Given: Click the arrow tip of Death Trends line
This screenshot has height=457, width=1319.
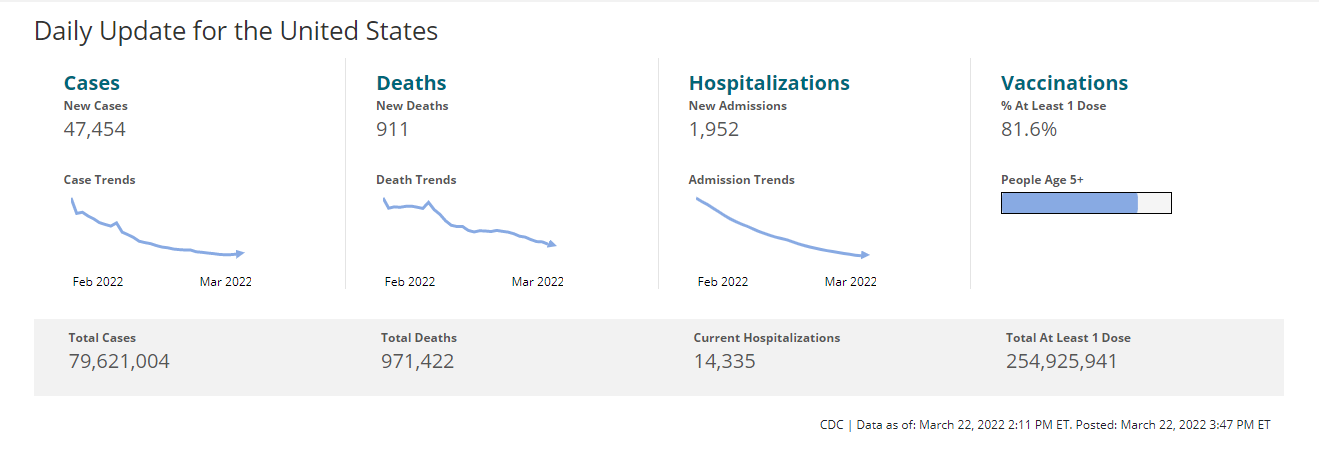Looking at the screenshot, I should 552,244.
